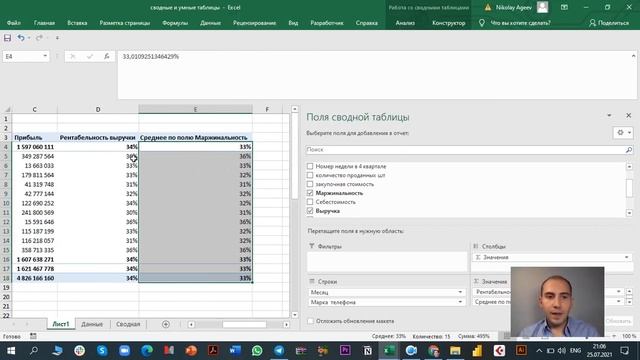The height and width of the screenshot is (360, 640).
Task: Collapse the formula bar with the chevron
Action: tap(633, 56)
